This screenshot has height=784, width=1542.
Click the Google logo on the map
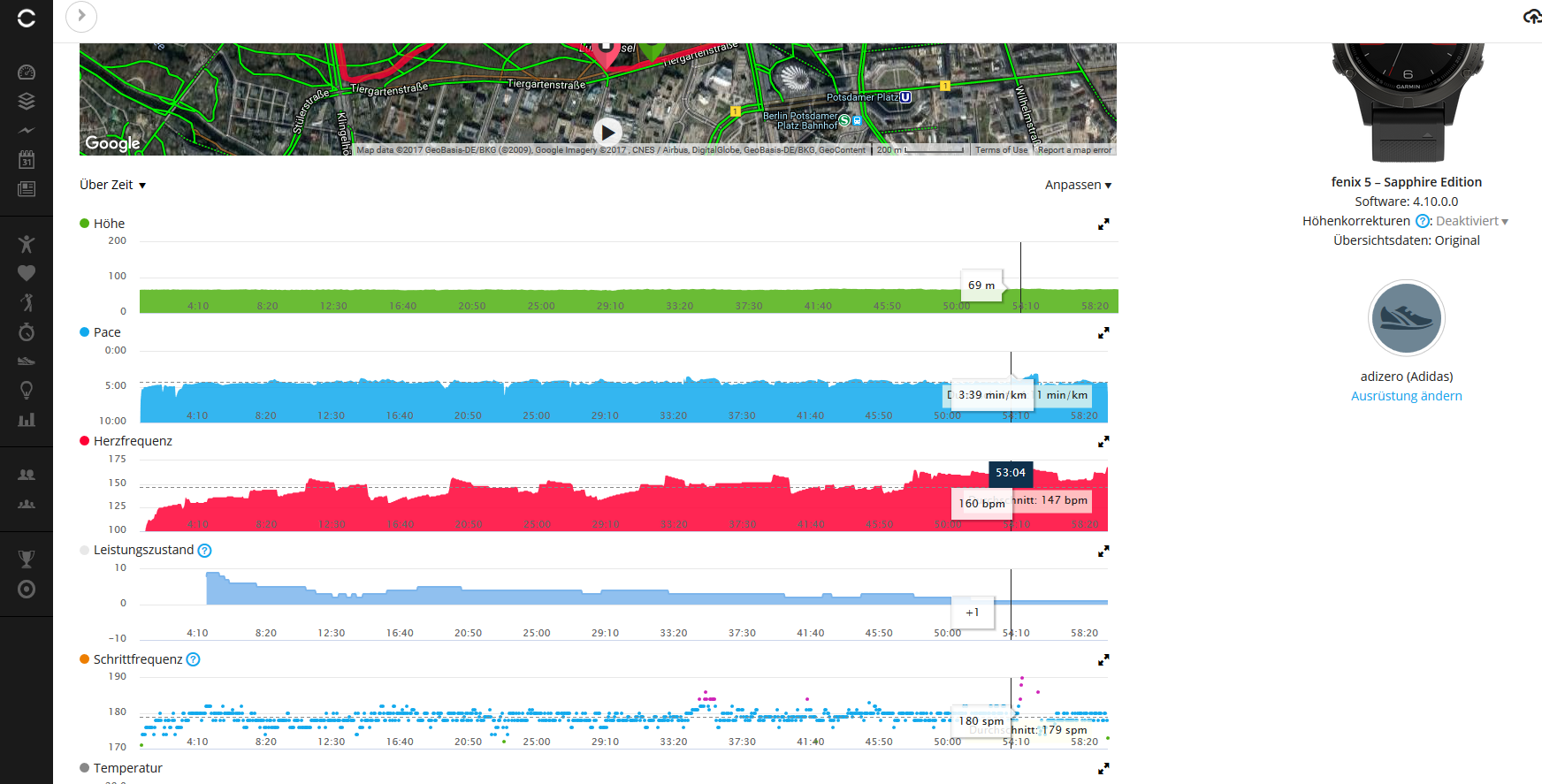pos(112,143)
